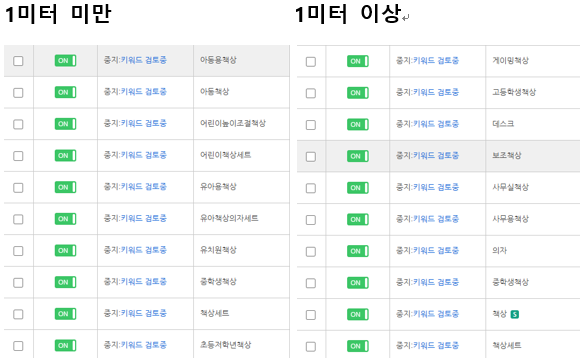This screenshot has height=361, width=580.
Task: Disable the 어린이책상세트 ON toggle
Action: pyautogui.click(x=65, y=155)
